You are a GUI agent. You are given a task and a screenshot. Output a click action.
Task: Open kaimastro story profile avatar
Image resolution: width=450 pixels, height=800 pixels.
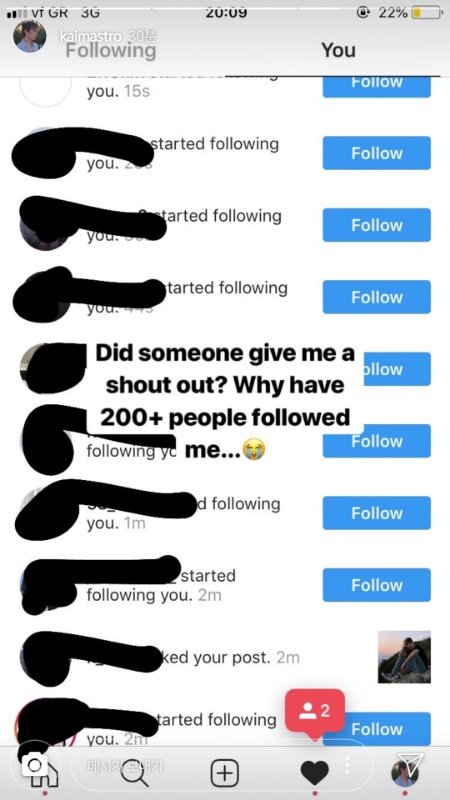30,36
